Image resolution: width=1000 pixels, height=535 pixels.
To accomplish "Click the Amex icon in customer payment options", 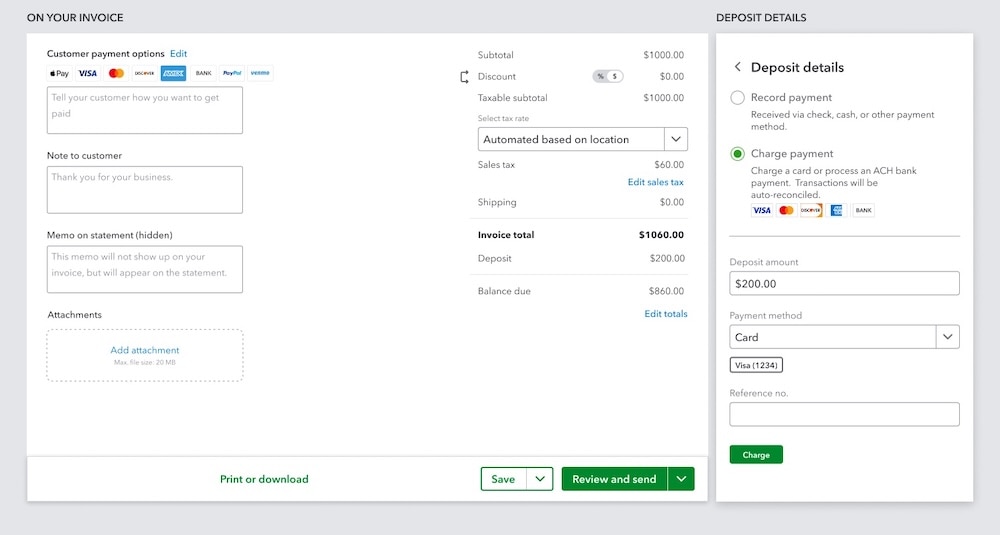I will [x=173, y=73].
